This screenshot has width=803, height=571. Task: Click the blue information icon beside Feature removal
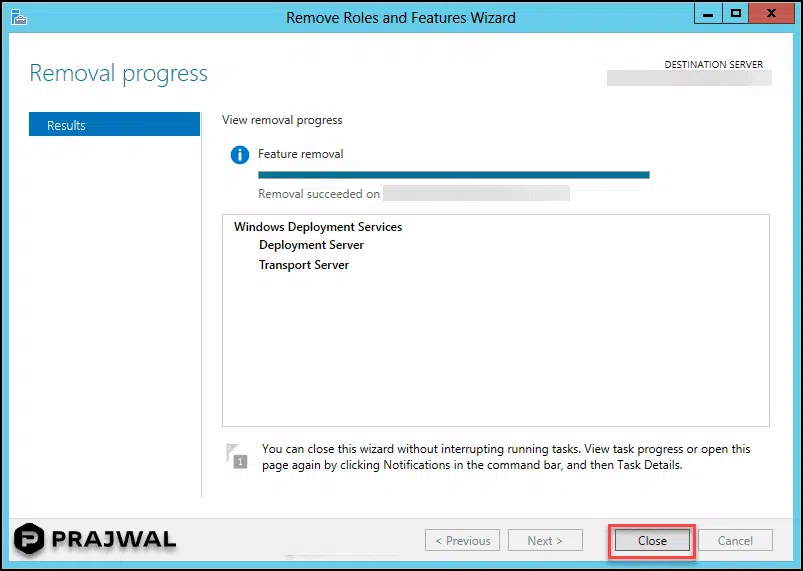click(239, 155)
